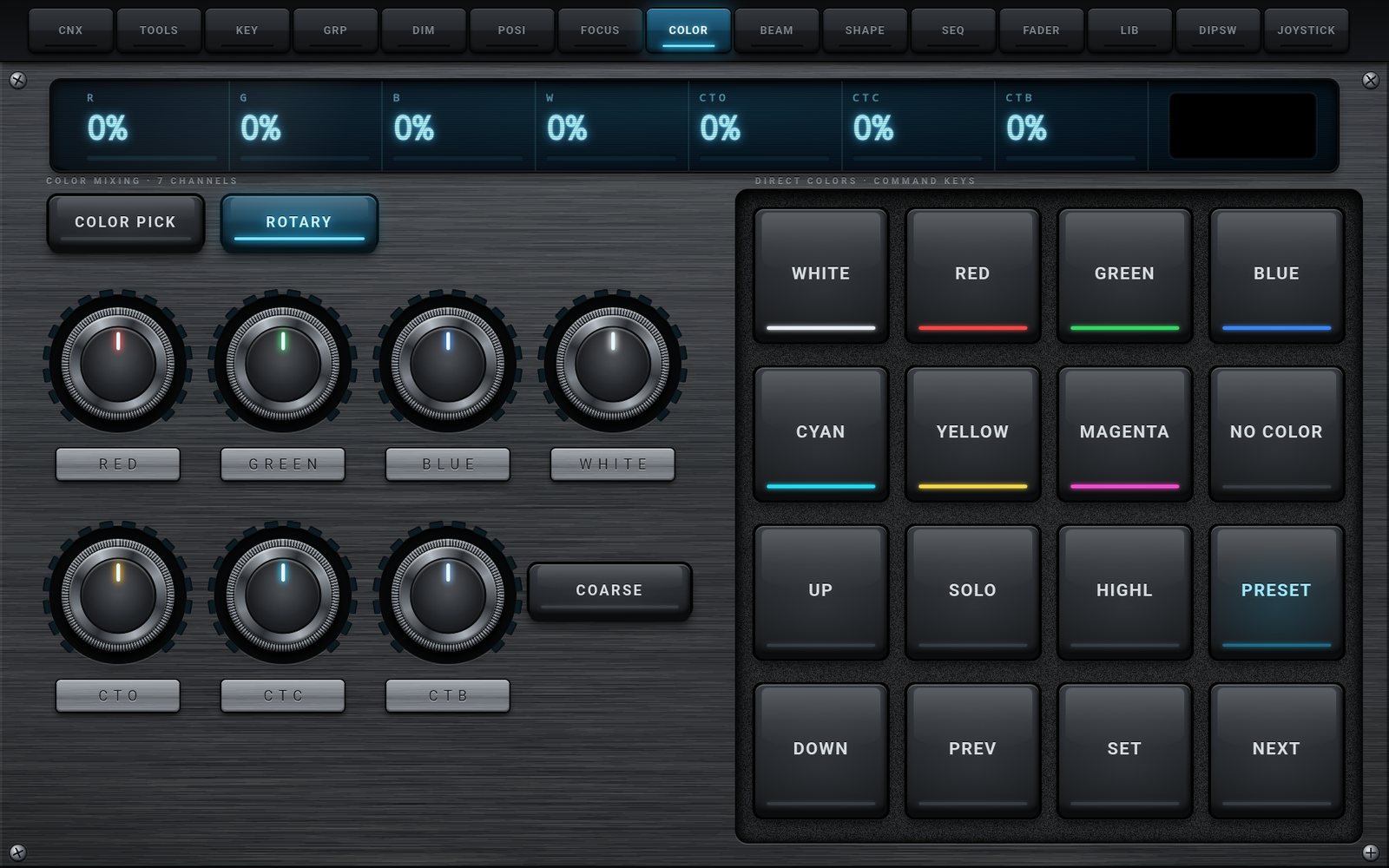Open the DIPSW tab

click(x=1217, y=30)
